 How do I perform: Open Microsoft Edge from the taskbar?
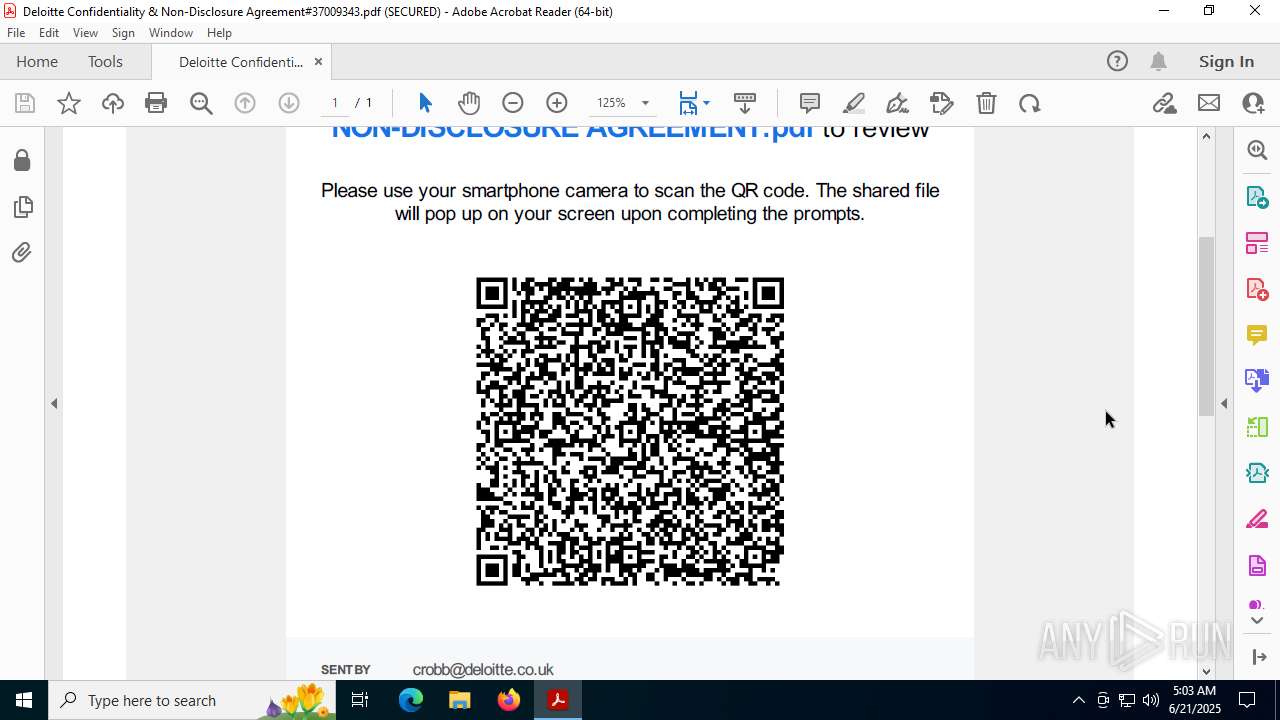411,700
